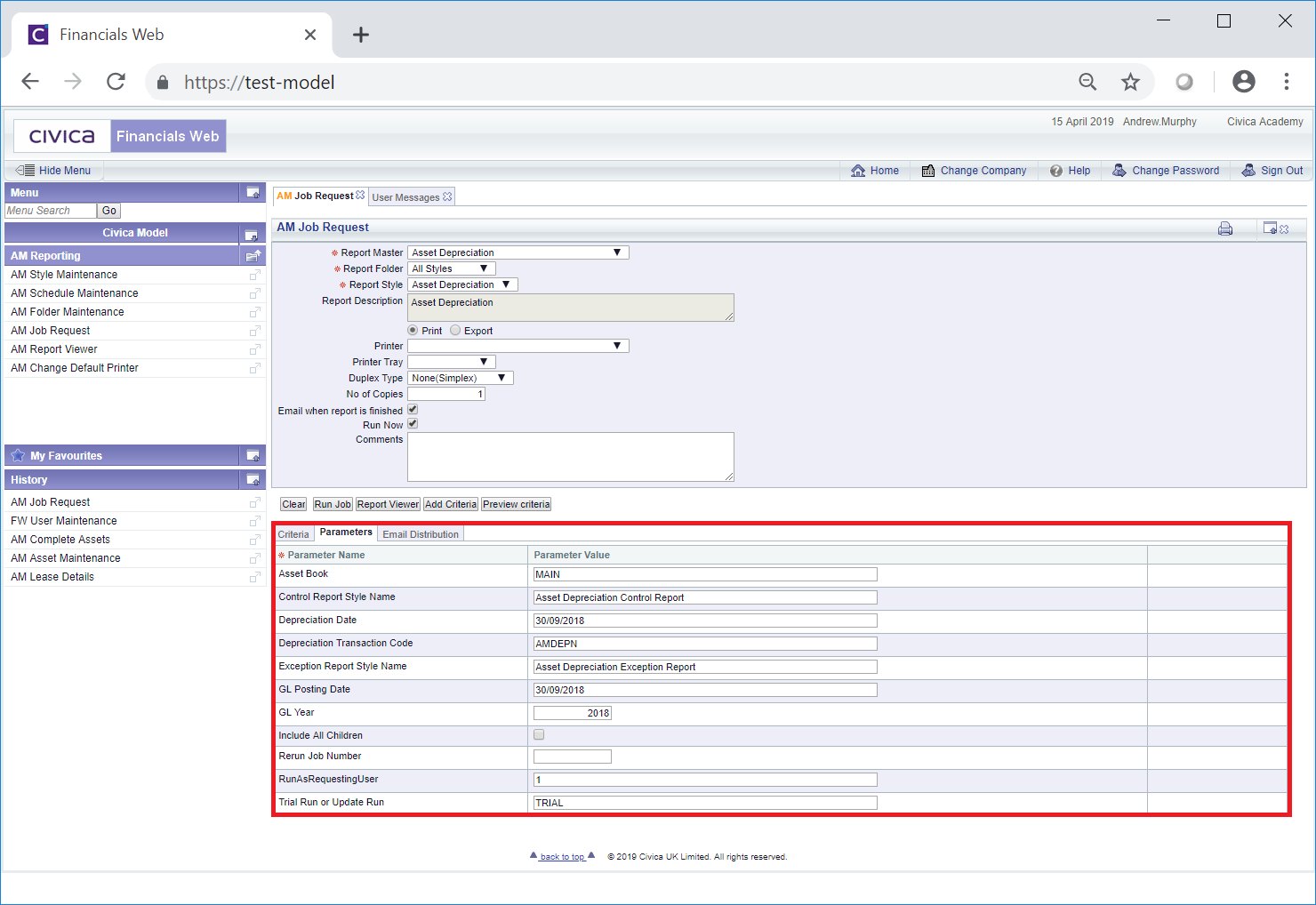Open AM Asset Maintenance history new window icon
Screen dimensions: 1316x905
[255, 558]
